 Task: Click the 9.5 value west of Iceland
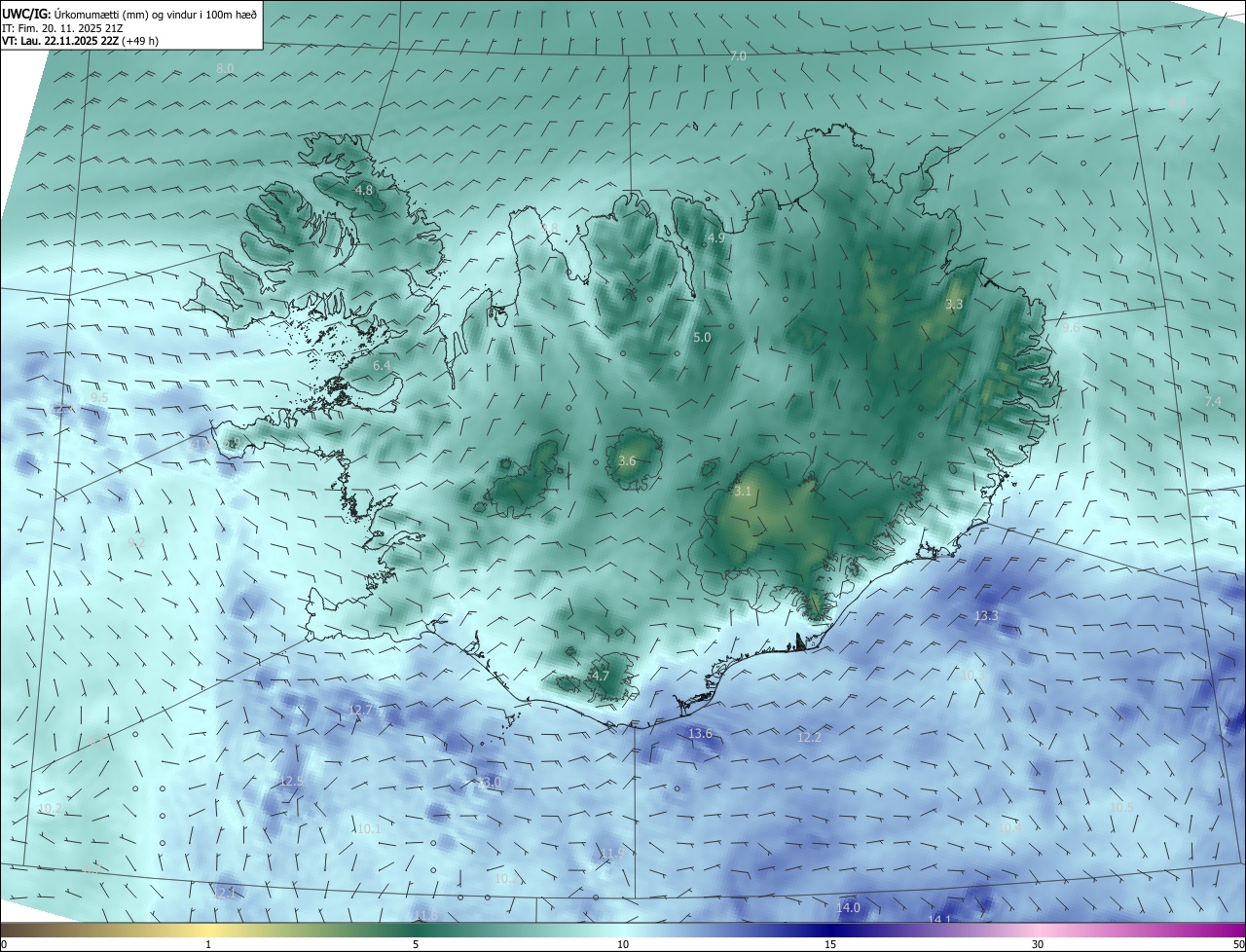click(x=99, y=398)
